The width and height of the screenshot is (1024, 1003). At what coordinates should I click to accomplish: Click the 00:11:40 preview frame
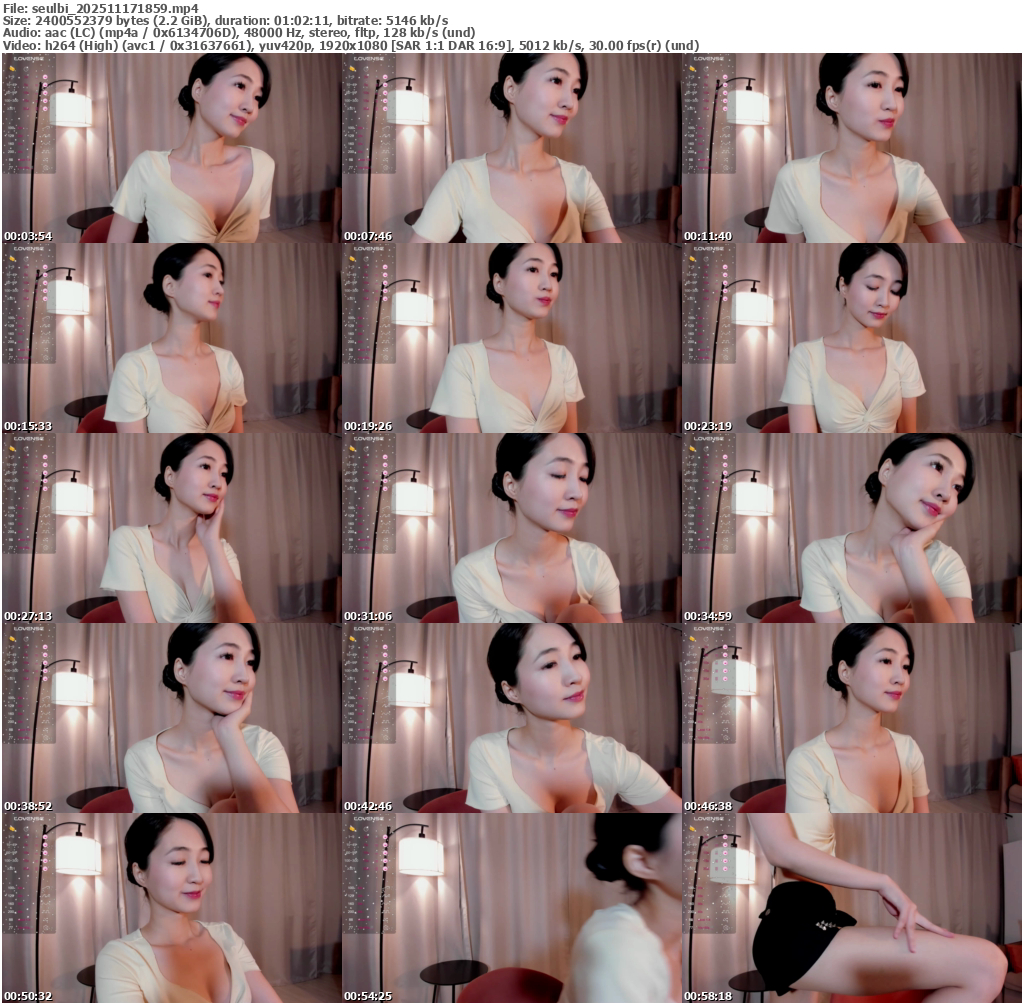pos(851,148)
